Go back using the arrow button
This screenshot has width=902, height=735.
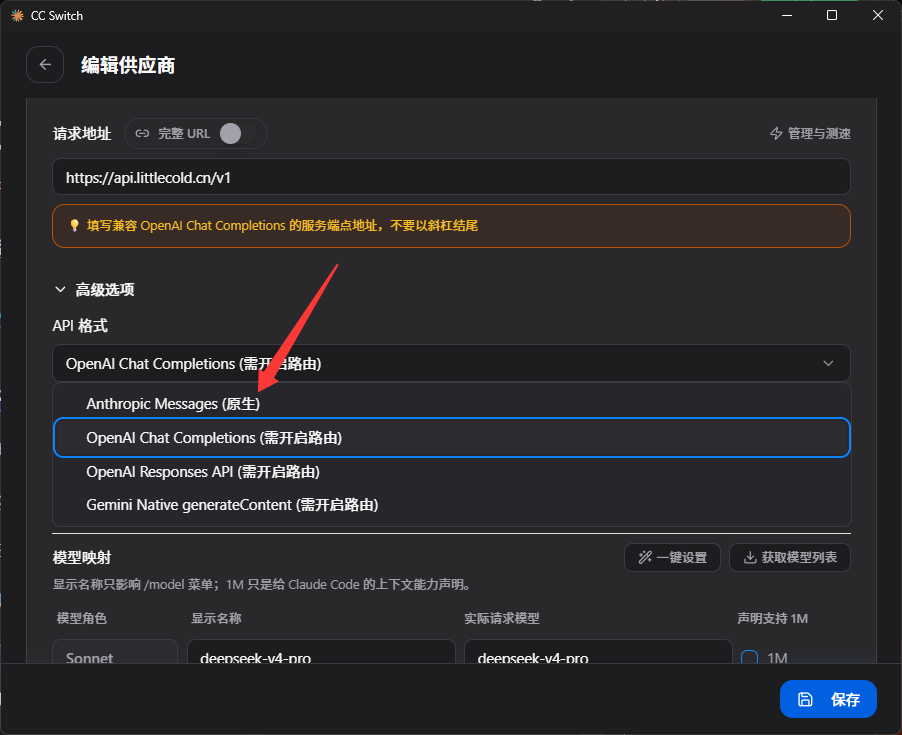[x=45, y=64]
